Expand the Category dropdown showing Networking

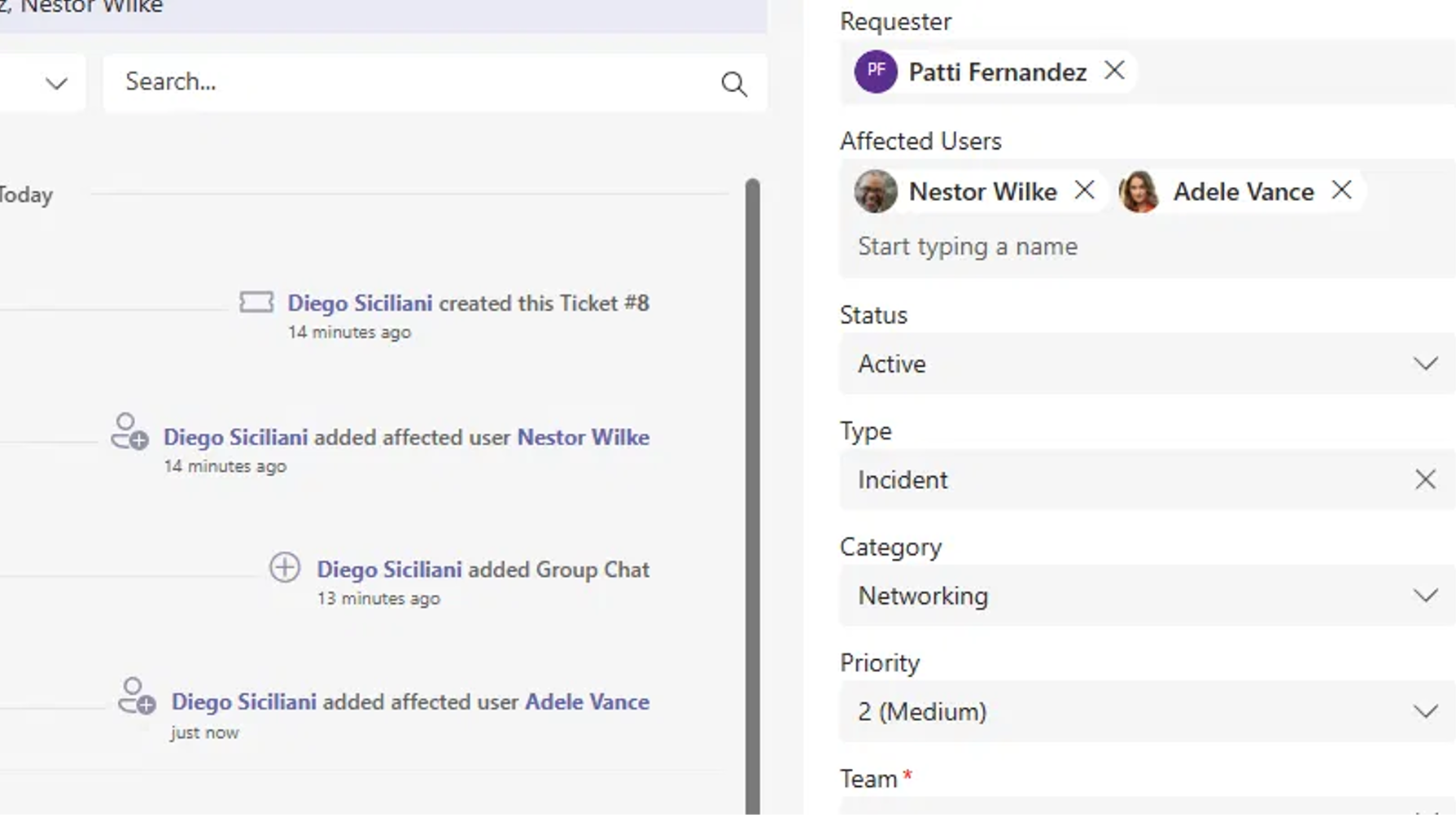pyautogui.click(x=1423, y=595)
